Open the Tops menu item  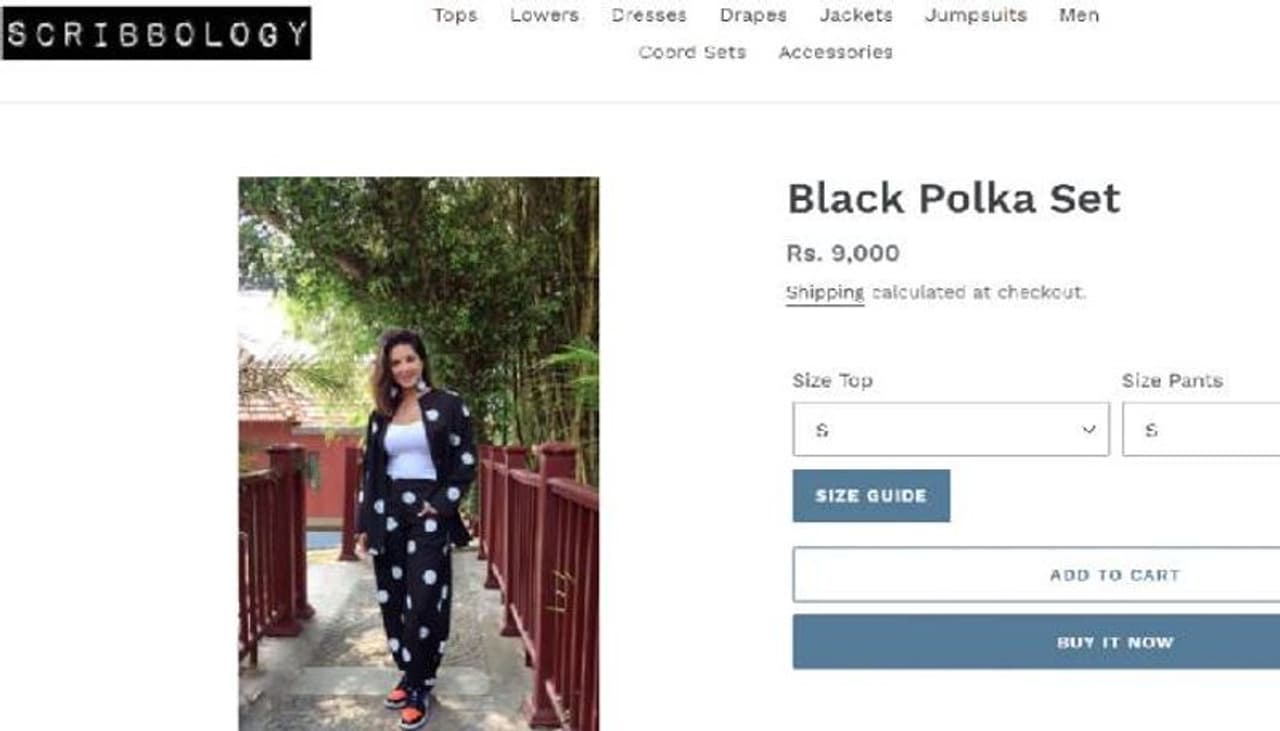[x=455, y=15]
